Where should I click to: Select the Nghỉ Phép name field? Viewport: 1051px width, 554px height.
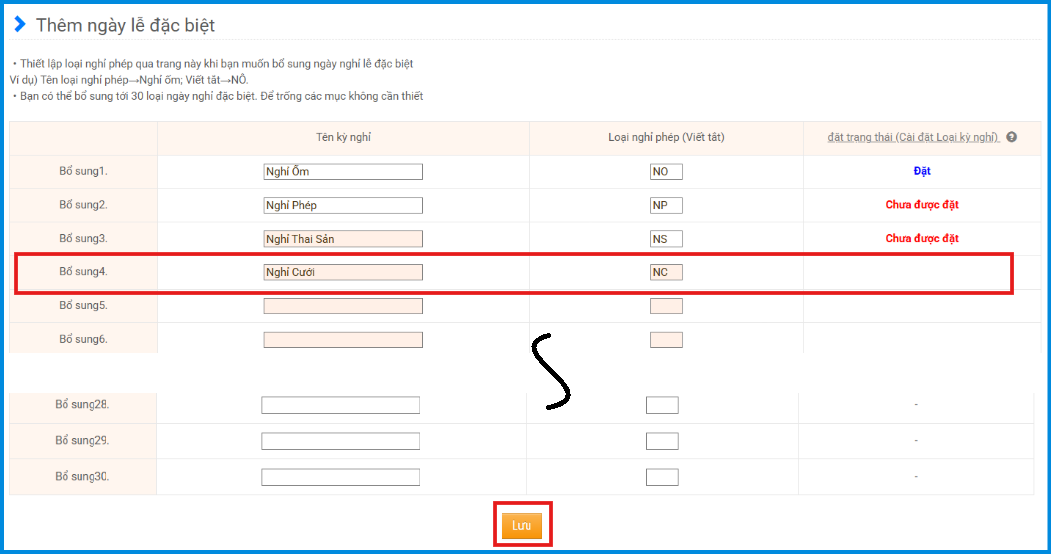point(343,206)
